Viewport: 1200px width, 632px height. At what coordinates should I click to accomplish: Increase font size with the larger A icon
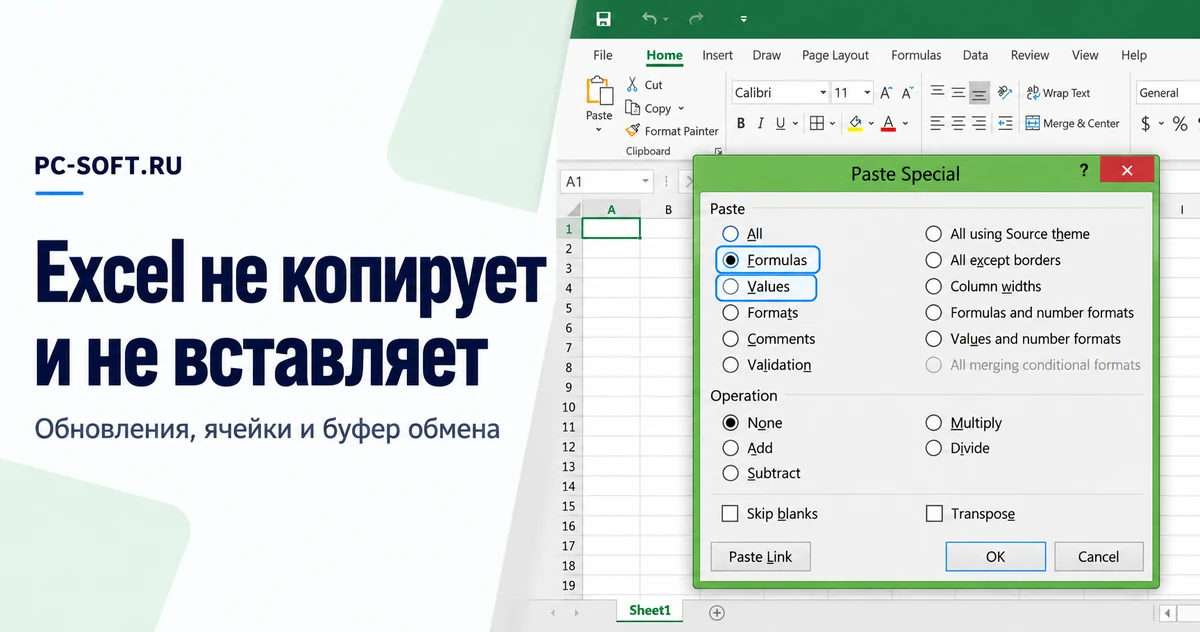pyautogui.click(x=887, y=93)
